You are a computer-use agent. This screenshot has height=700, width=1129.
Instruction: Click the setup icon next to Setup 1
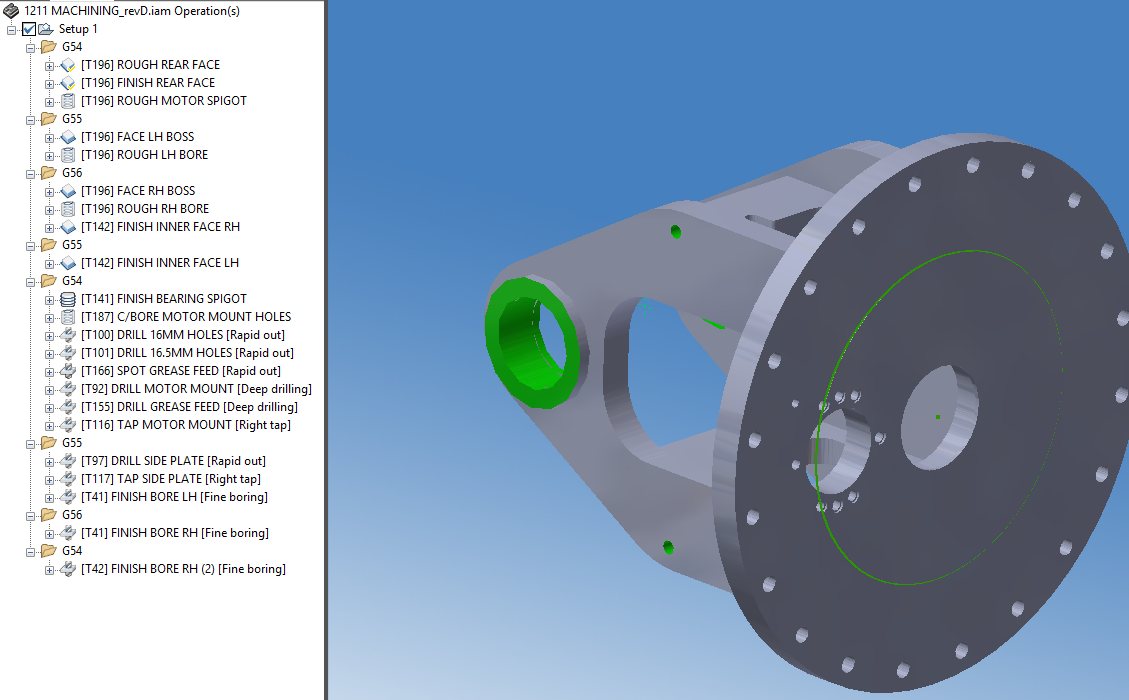tap(45, 28)
